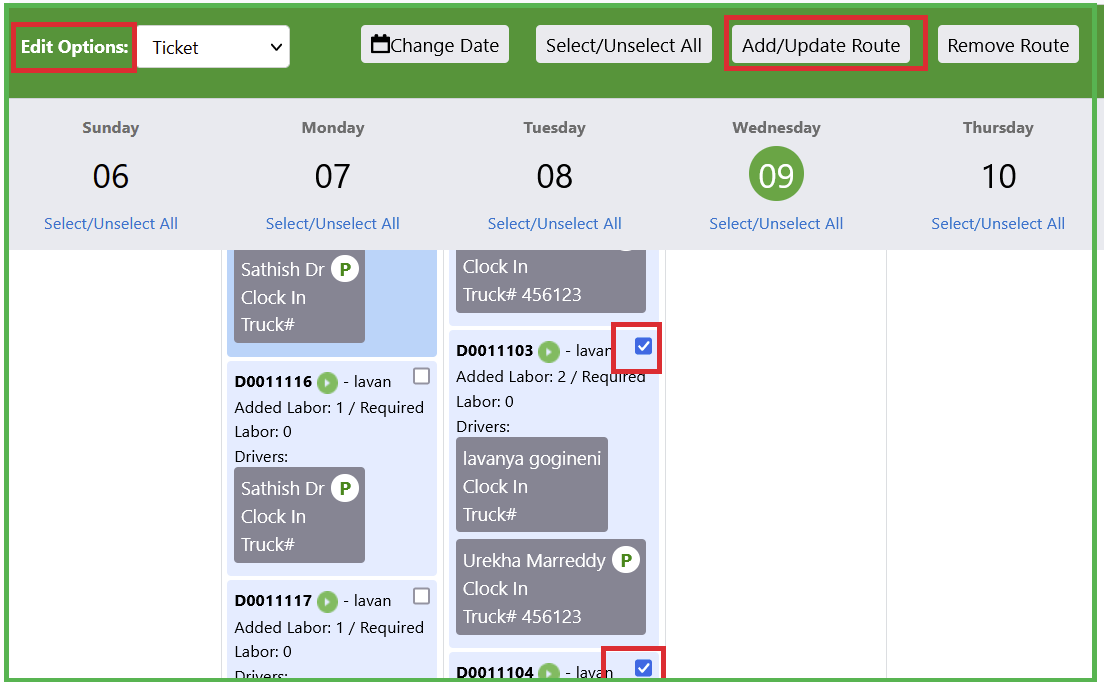Click the green play icon beside D0011103
This screenshot has width=1104, height=682.
pos(548,351)
